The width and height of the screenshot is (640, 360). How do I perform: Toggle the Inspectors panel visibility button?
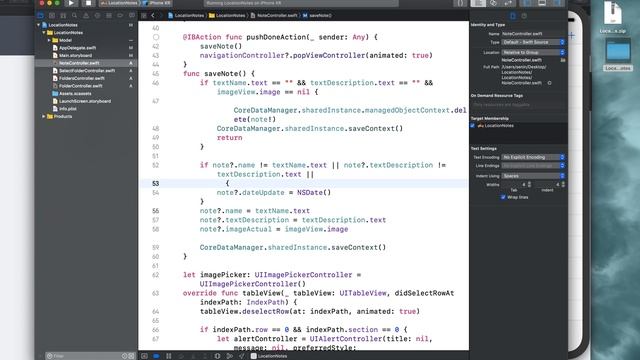(x=557, y=3)
